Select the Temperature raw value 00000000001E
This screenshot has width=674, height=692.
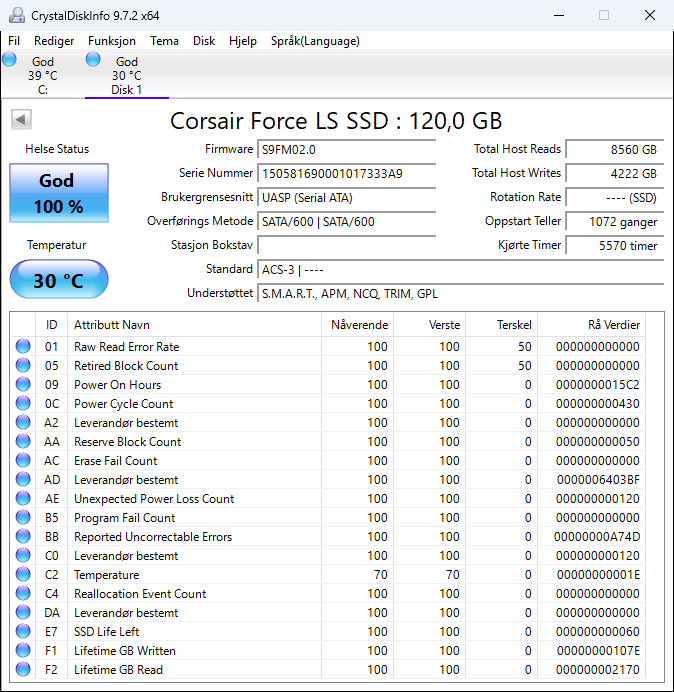click(598, 575)
